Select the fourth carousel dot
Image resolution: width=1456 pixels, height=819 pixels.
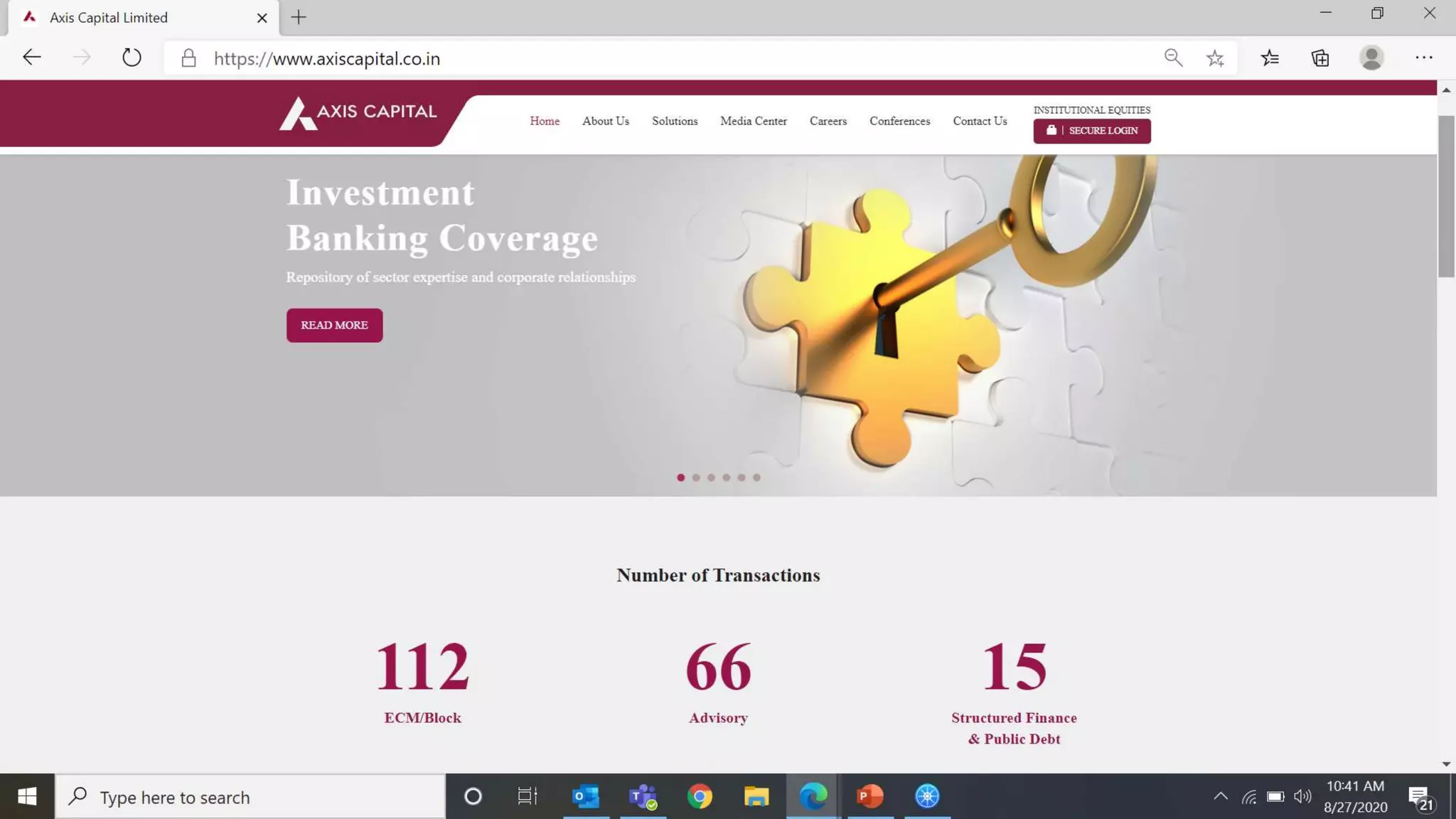pyautogui.click(x=726, y=478)
